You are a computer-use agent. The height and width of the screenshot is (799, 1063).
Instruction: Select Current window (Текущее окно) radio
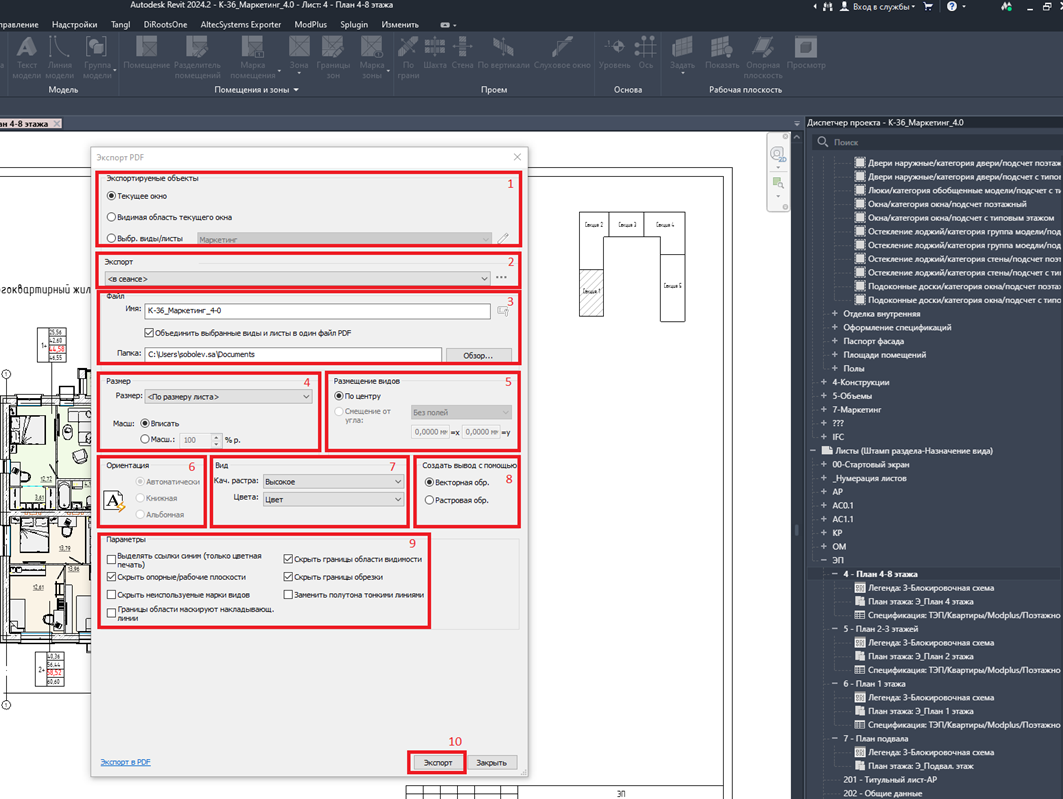coord(111,196)
